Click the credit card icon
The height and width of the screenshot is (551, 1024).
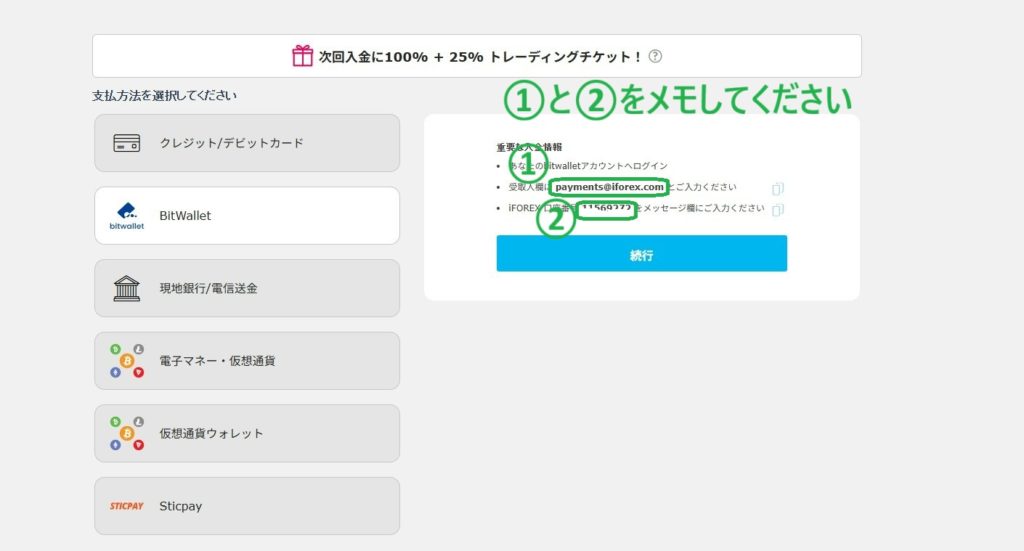pos(126,143)
